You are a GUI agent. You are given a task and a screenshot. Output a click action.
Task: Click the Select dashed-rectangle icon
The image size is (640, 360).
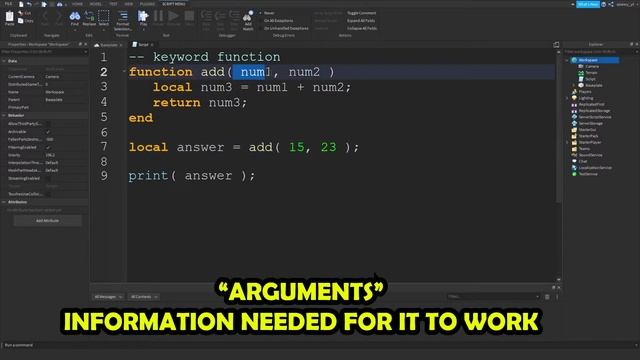point(104,16)
